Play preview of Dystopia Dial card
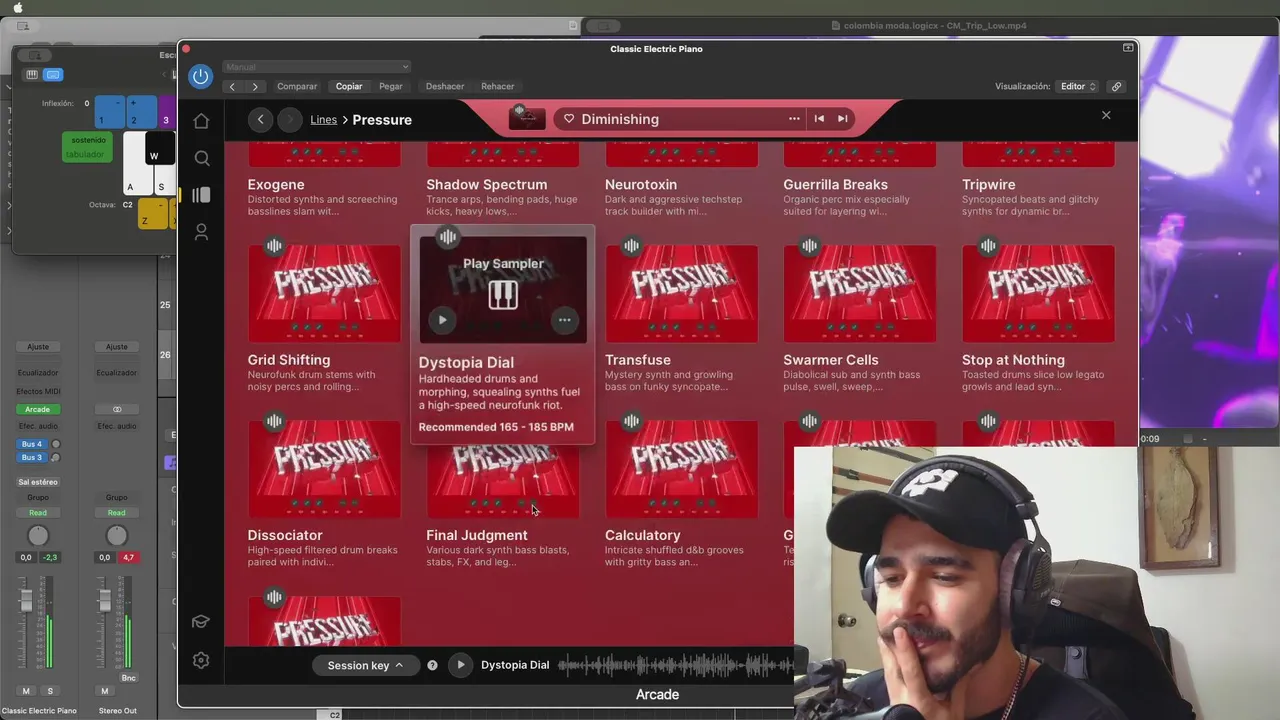Viewport: 1280px width, 720px height. [x=442, y=320]
